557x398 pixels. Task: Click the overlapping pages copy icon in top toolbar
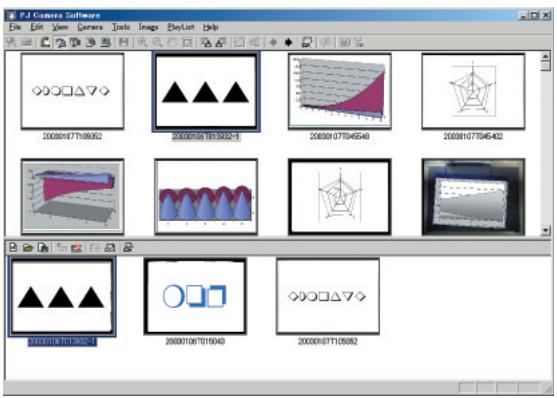coord(206,43)
